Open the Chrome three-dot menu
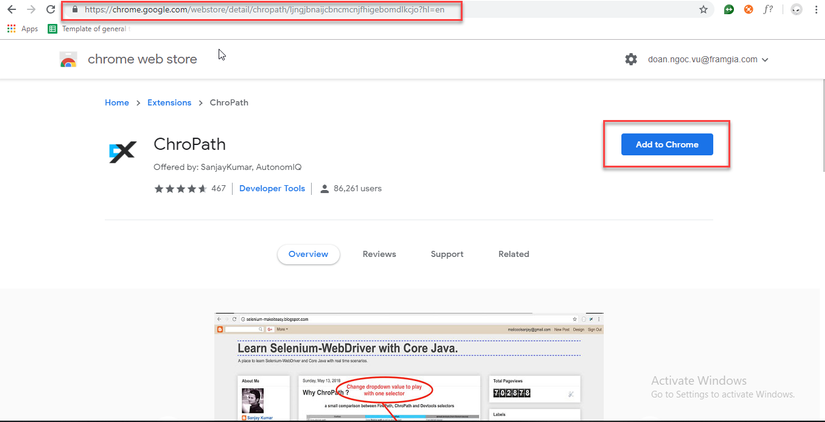The height and width of the screenshot is (422, 825). click(816, 9)
